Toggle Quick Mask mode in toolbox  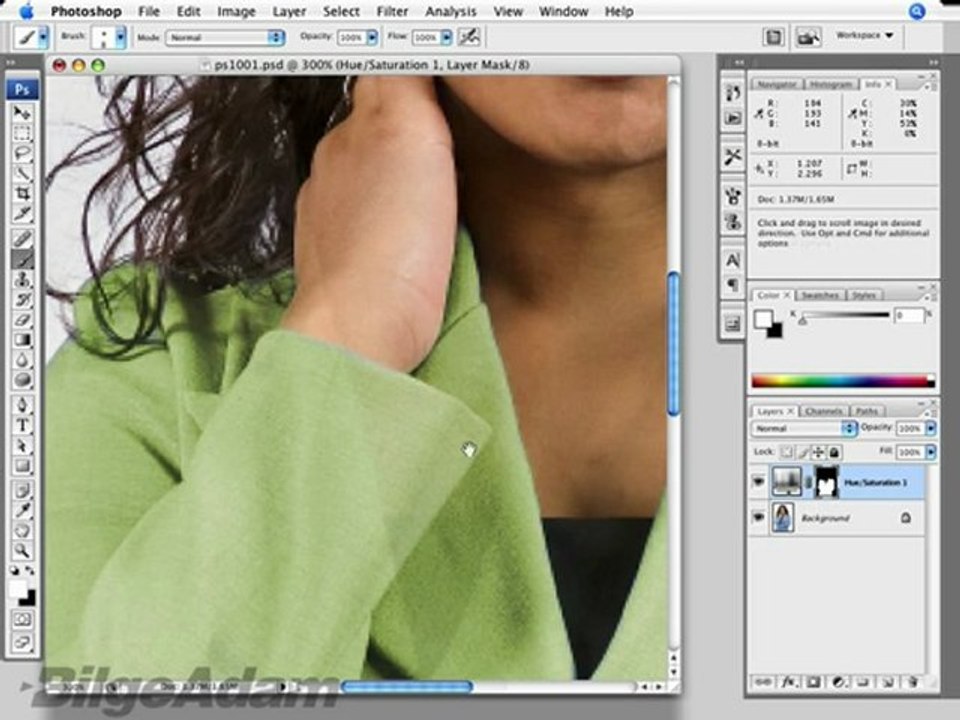tap(22, 620)
